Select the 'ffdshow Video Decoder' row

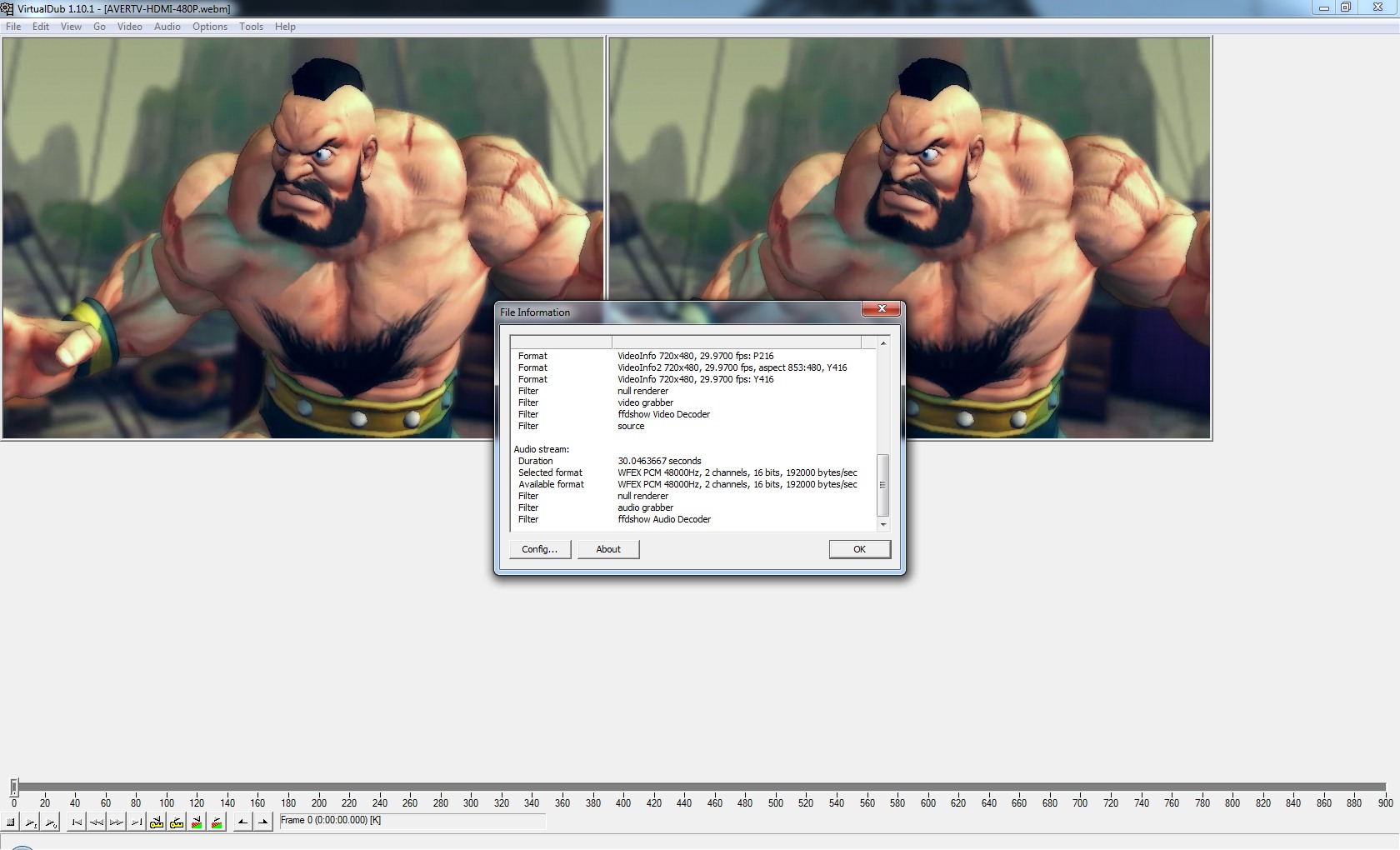pos(693,414)
